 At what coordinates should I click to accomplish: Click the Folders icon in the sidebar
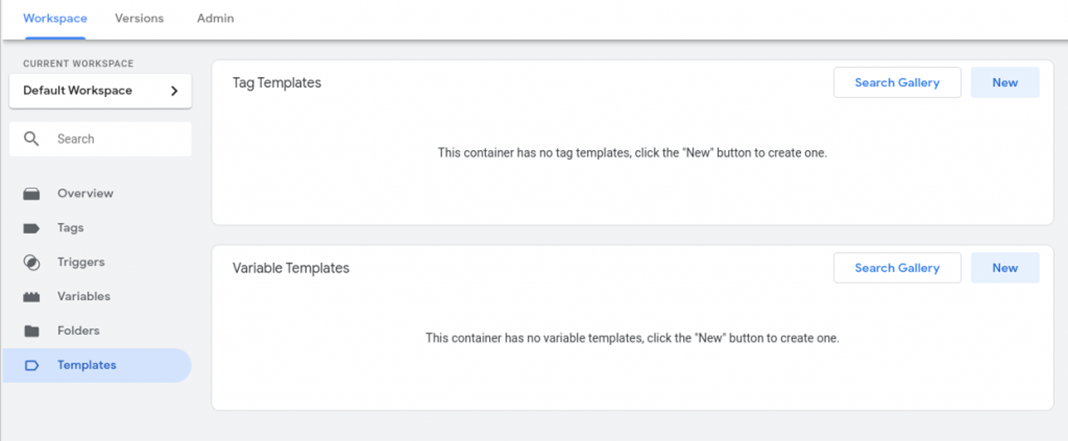(x=32, y=331)
